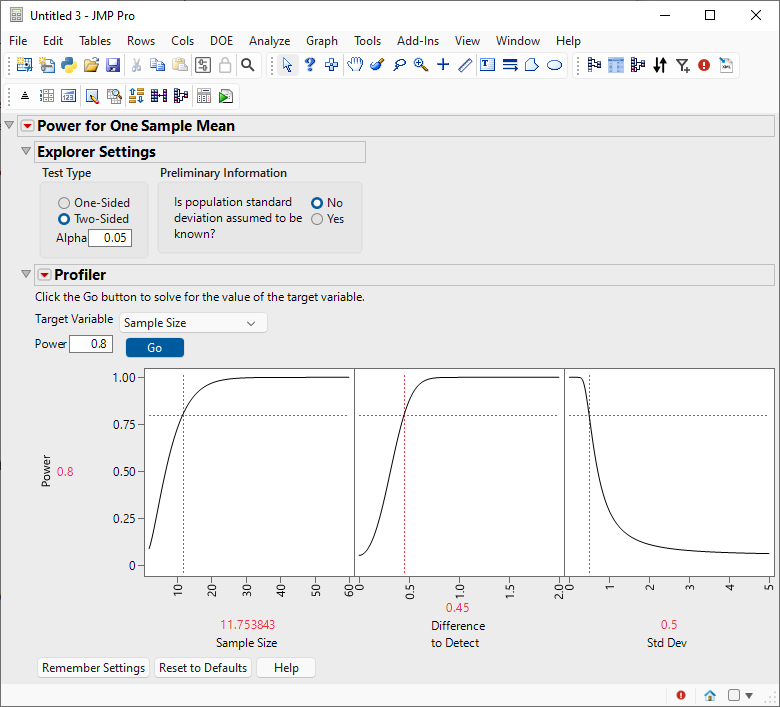Click the home window icon in status bar

[710, 695]
